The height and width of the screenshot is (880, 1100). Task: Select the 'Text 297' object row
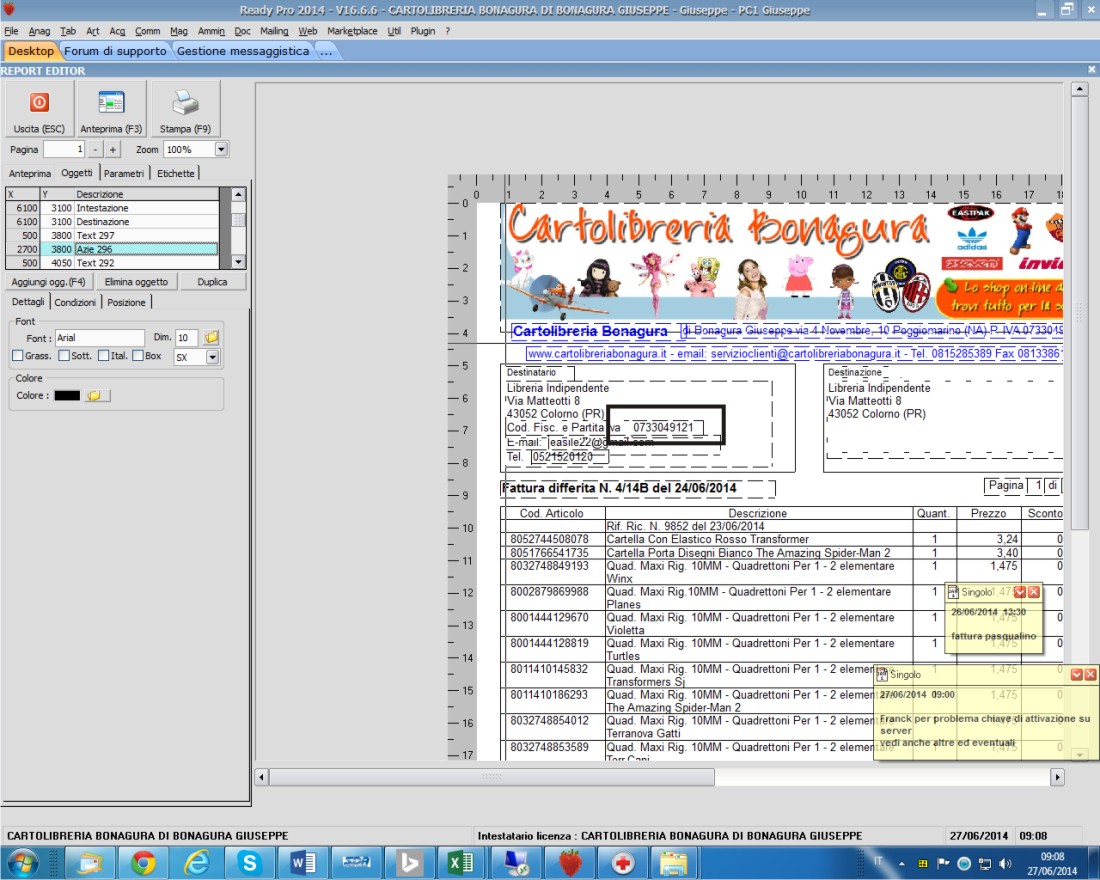(112, 235)
